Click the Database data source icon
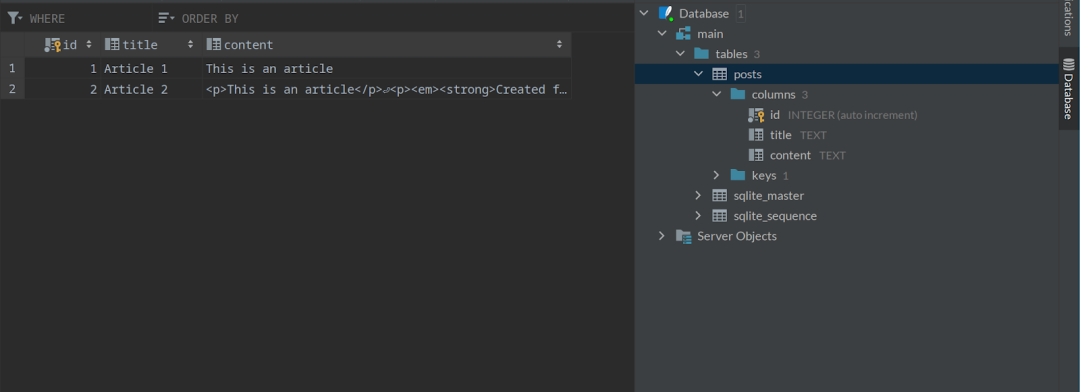The width and height of the screenshot is (1080, 392). 665,13
